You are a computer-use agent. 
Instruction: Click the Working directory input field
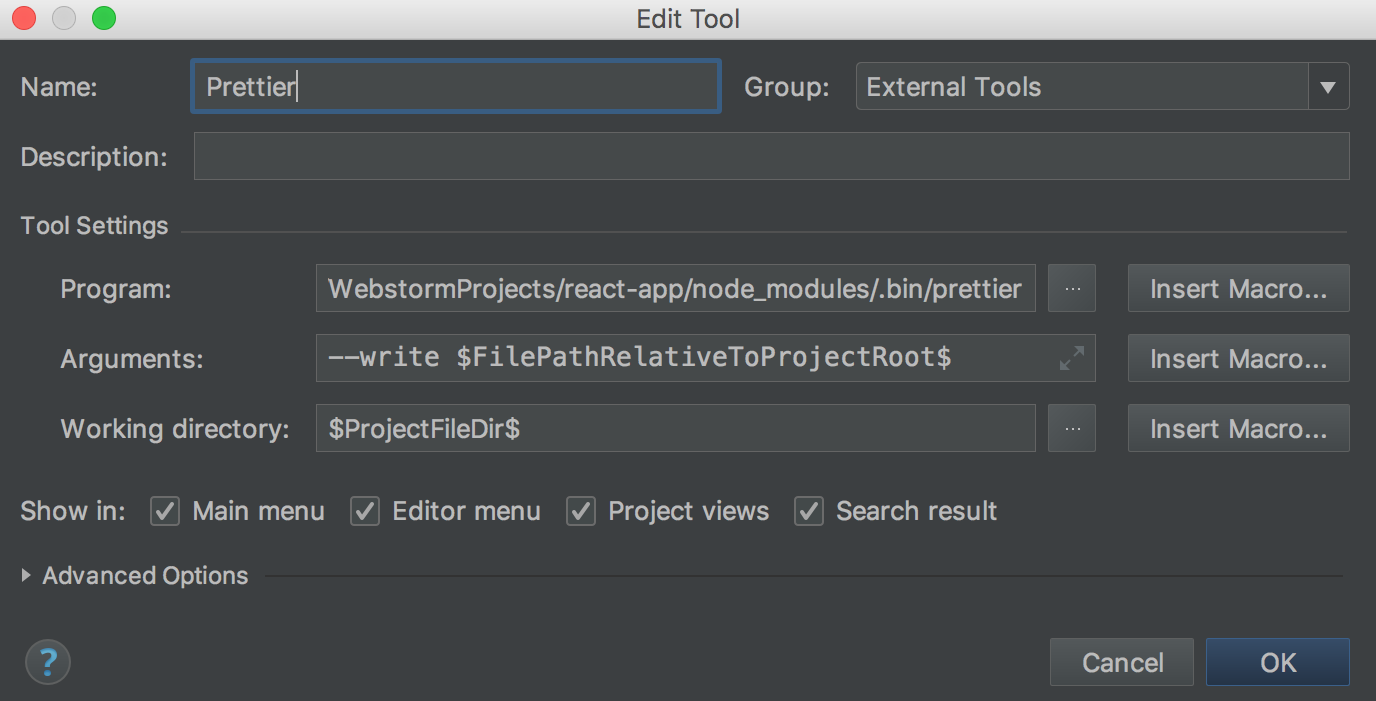coord(675,429)
